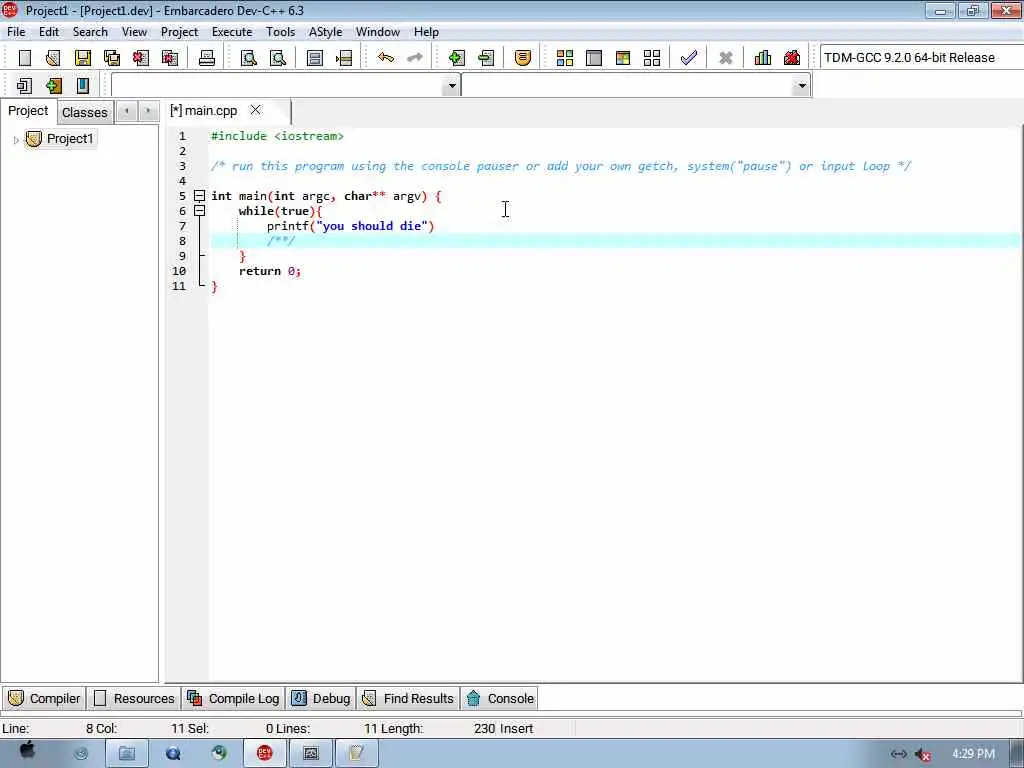Click the Profile analysis bar chart icon
The width and height of the screenshot is (1024, 768).
763,58
